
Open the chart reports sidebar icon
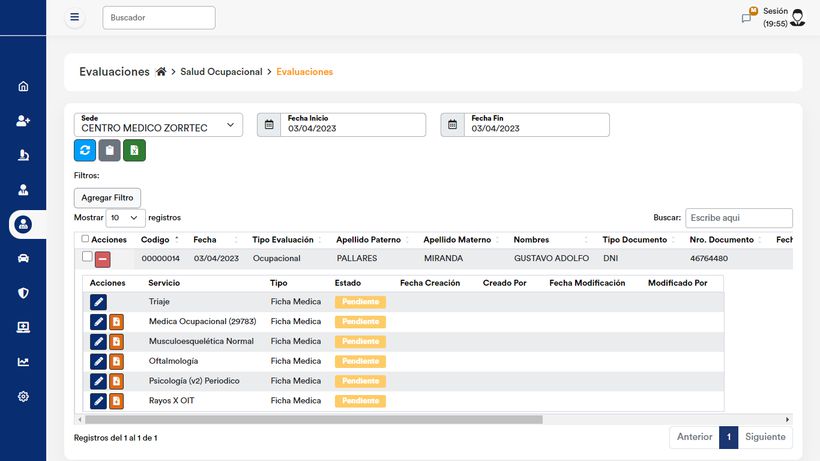23,362
